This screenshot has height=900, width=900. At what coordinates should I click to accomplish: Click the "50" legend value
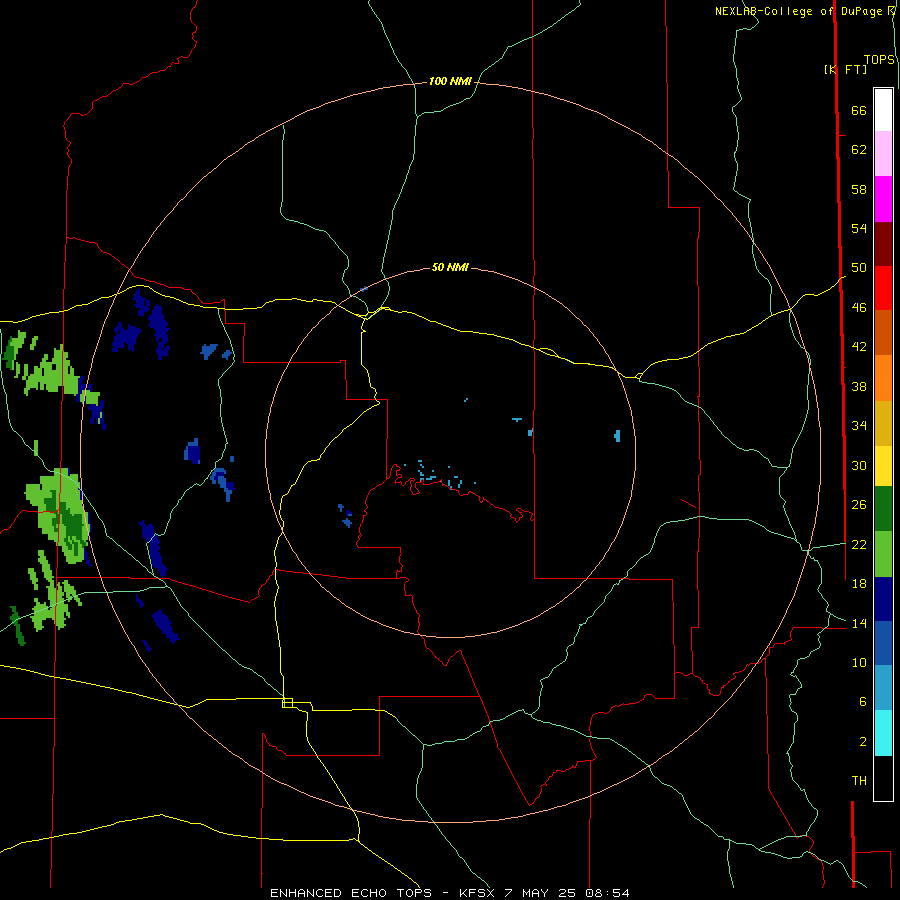point(859,267)
